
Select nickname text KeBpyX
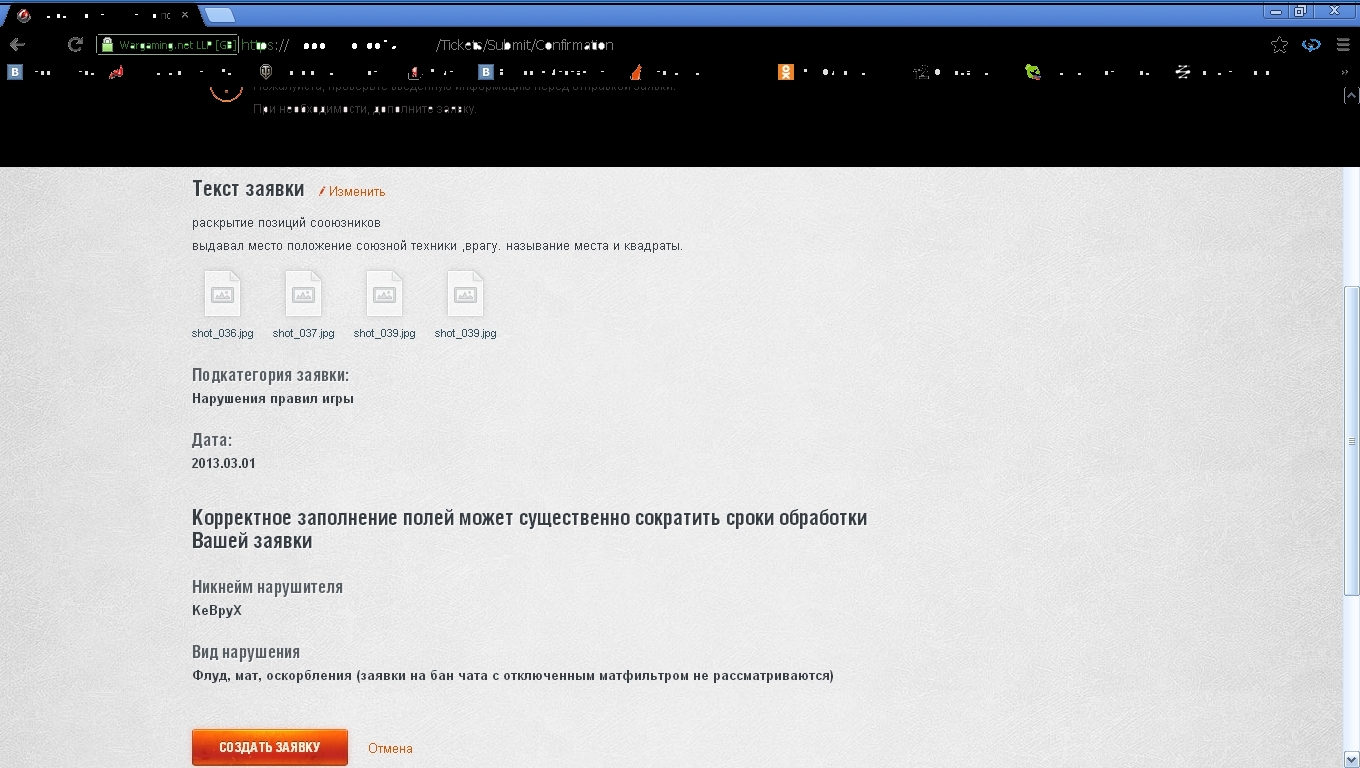tap(217, 610)
